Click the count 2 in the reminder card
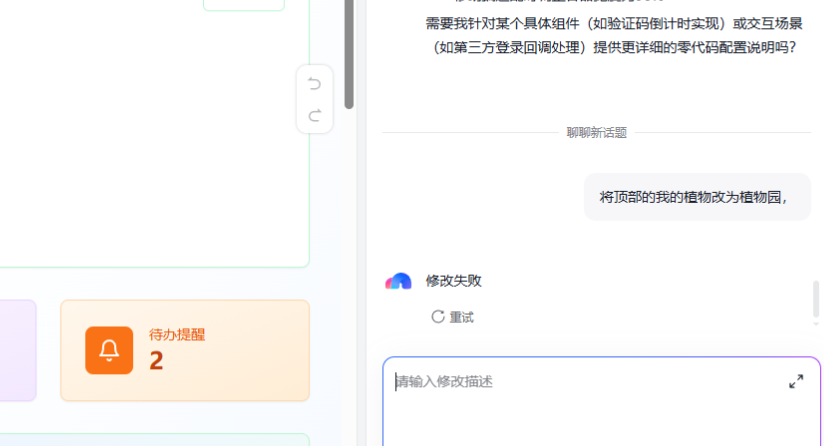The height and width of the screenshot is (446, 824). (156, 361)
